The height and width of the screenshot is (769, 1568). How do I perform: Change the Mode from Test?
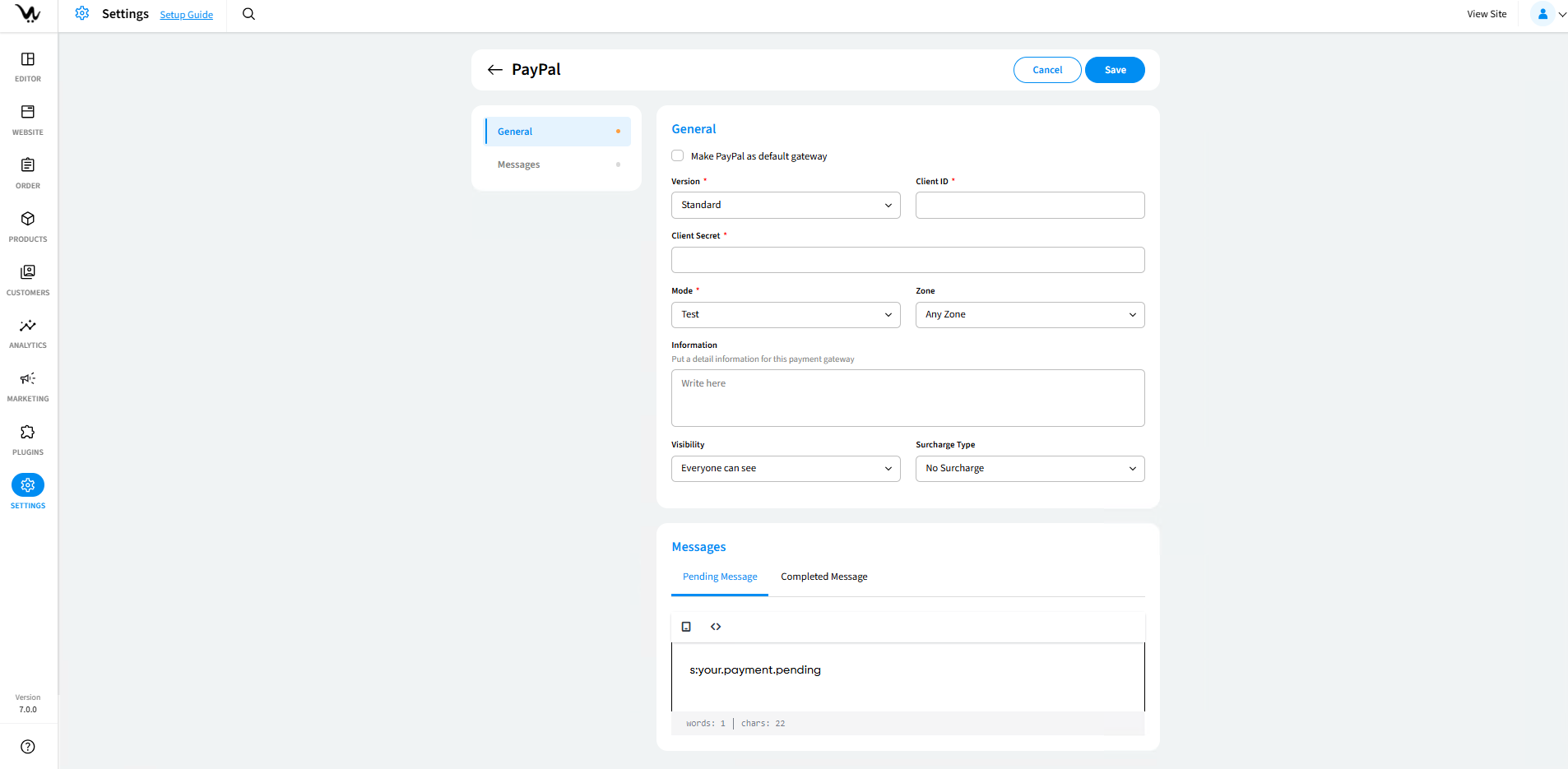point(785,314)
